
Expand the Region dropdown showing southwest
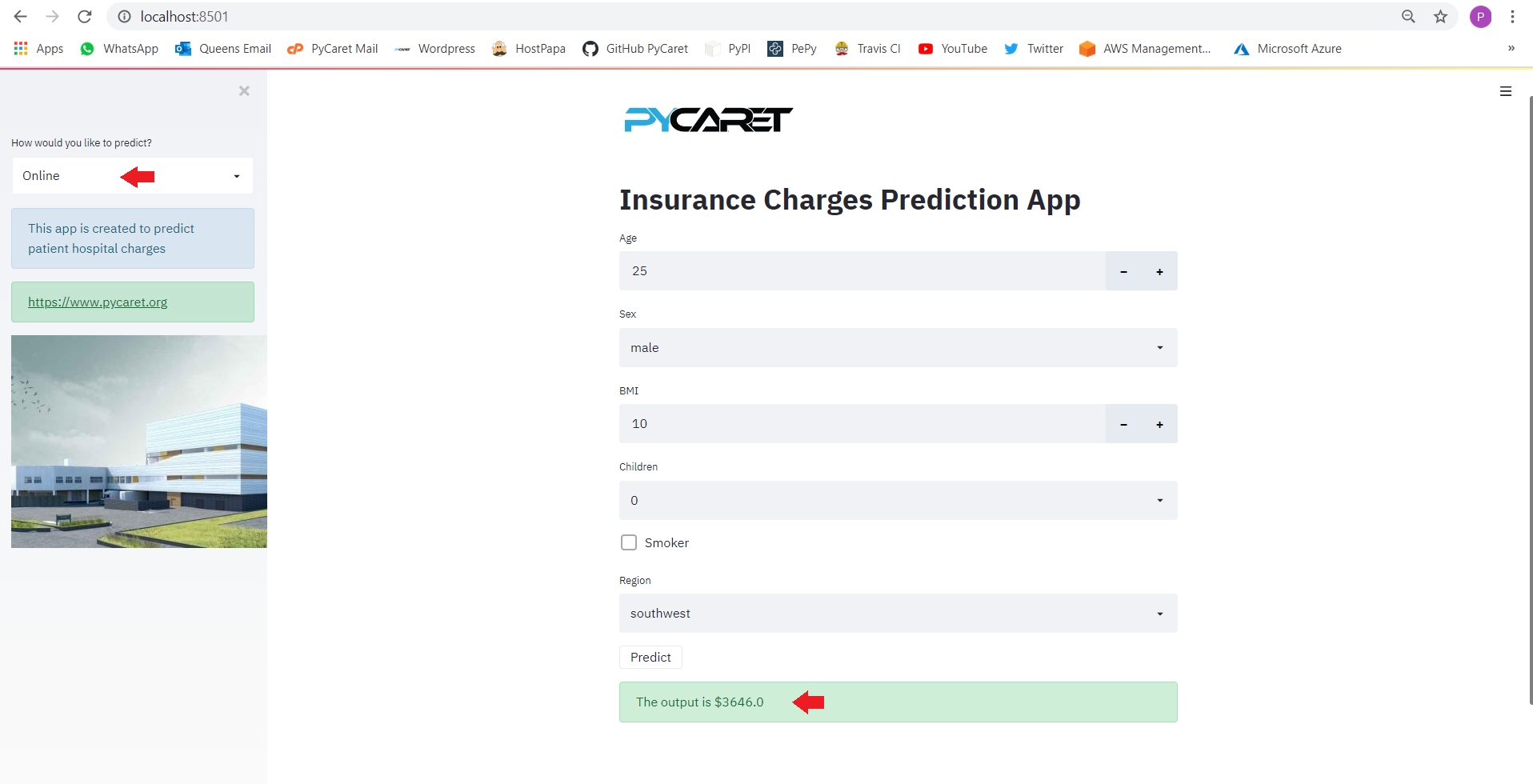tap(898, 614)
